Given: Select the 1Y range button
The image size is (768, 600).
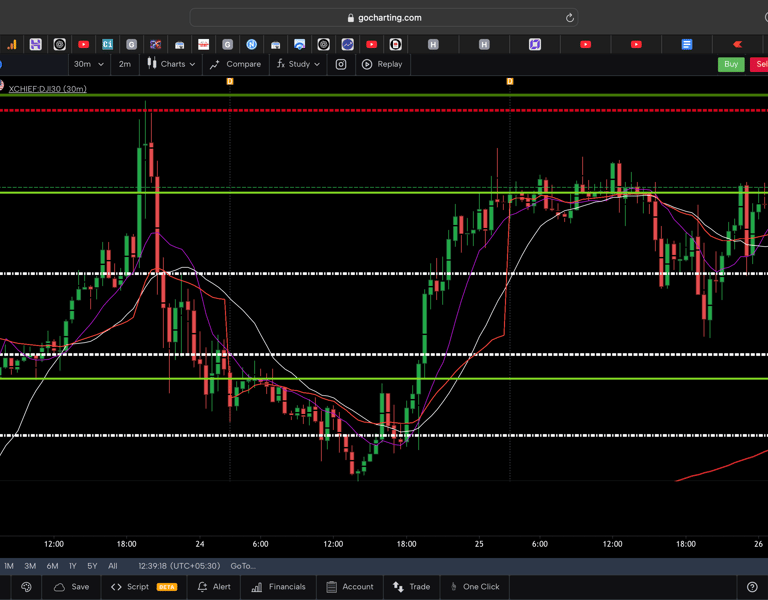Looking at the screenshot, I should pos(73,566).
